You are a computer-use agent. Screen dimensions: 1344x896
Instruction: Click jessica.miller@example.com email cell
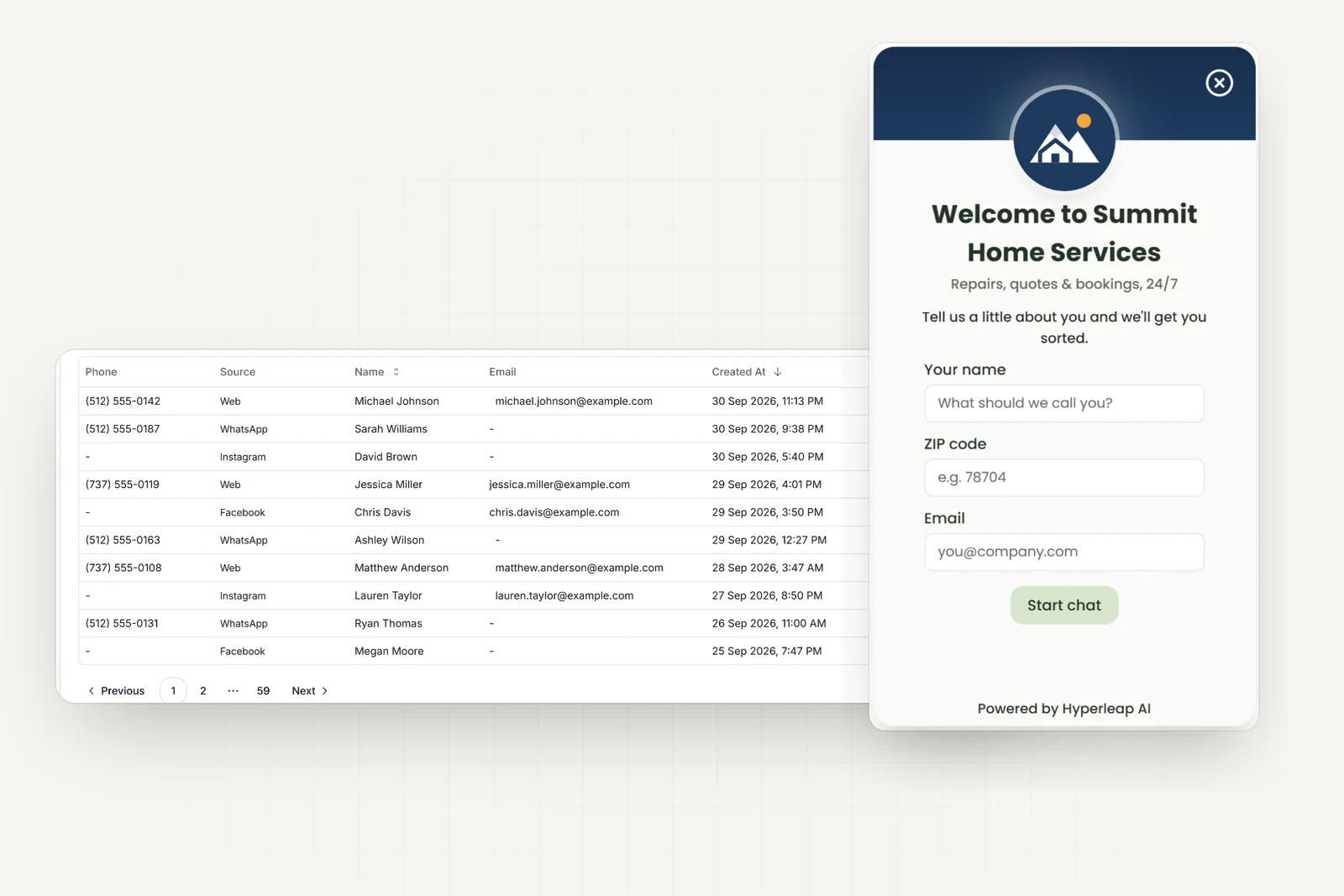point(559,485)
